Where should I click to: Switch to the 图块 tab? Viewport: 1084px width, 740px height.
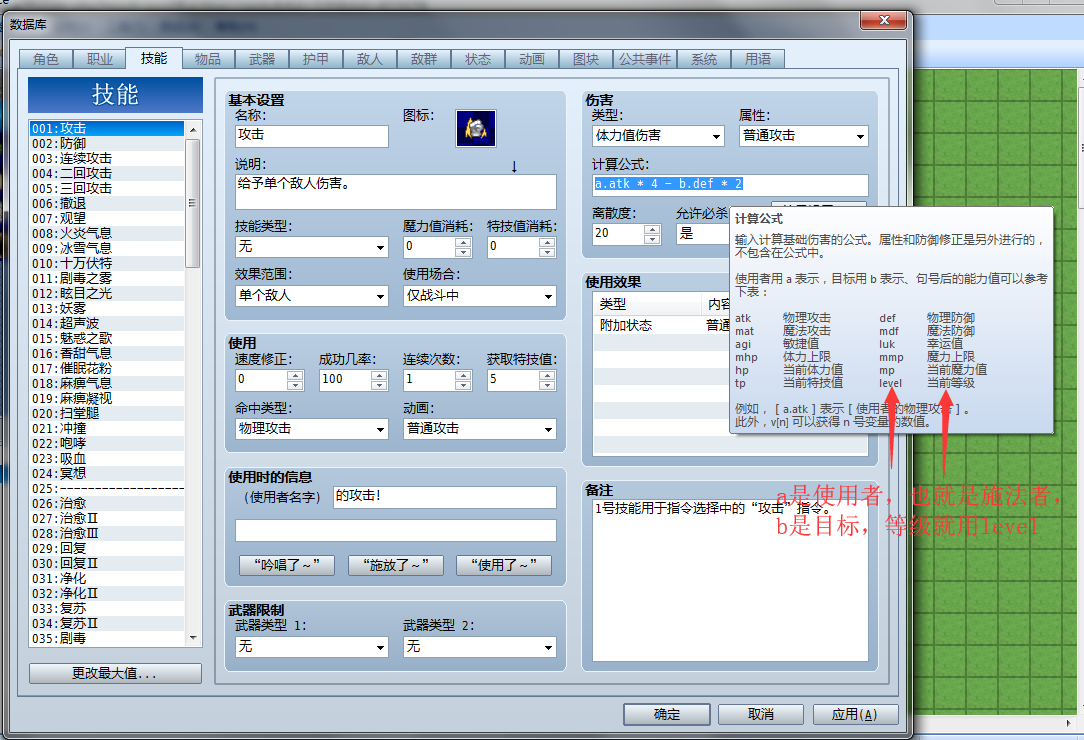pos(585,59)
